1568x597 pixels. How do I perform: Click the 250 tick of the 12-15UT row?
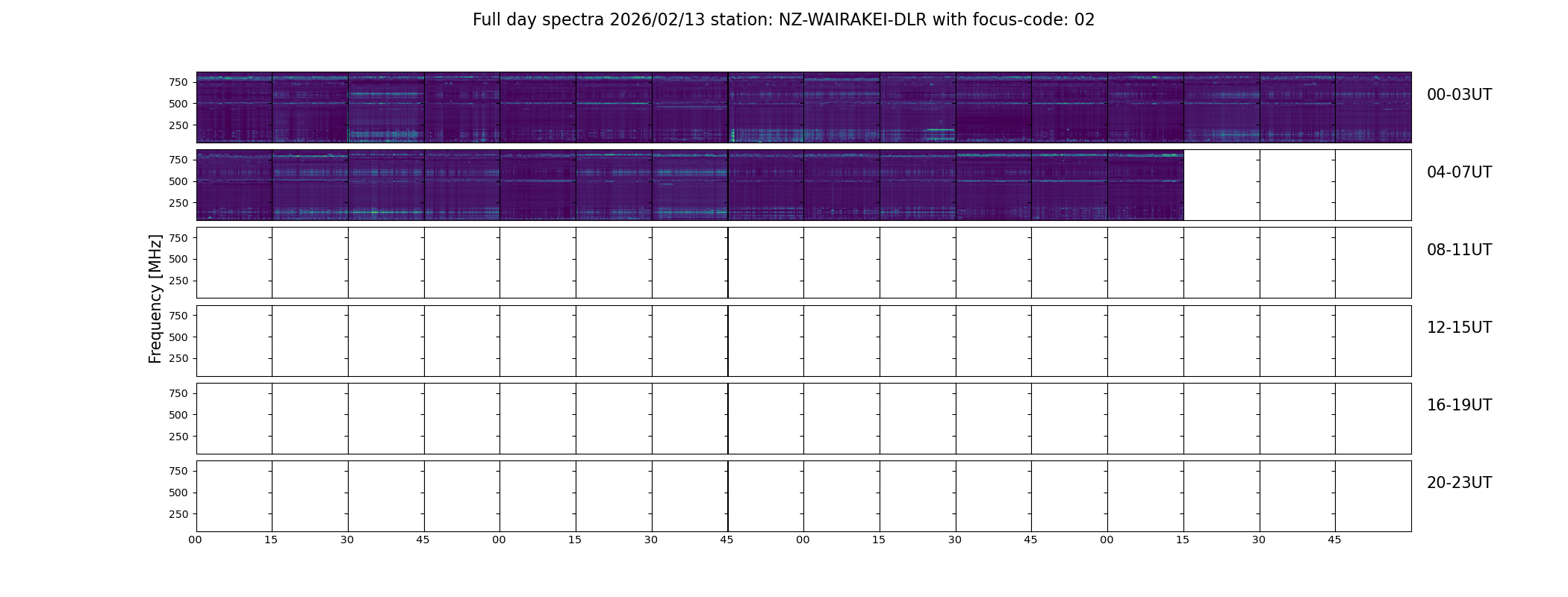(x=178, y=358)
